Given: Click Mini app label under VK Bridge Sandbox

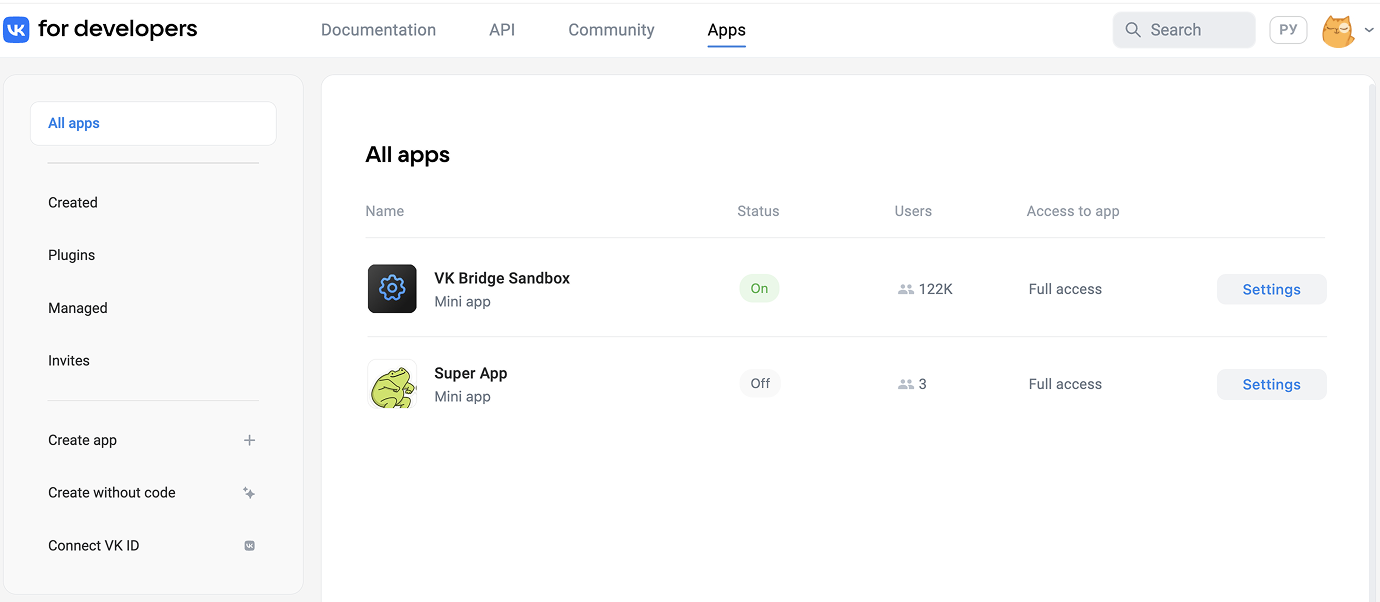Looking at the screenshot, I should [x=462, y=301].
